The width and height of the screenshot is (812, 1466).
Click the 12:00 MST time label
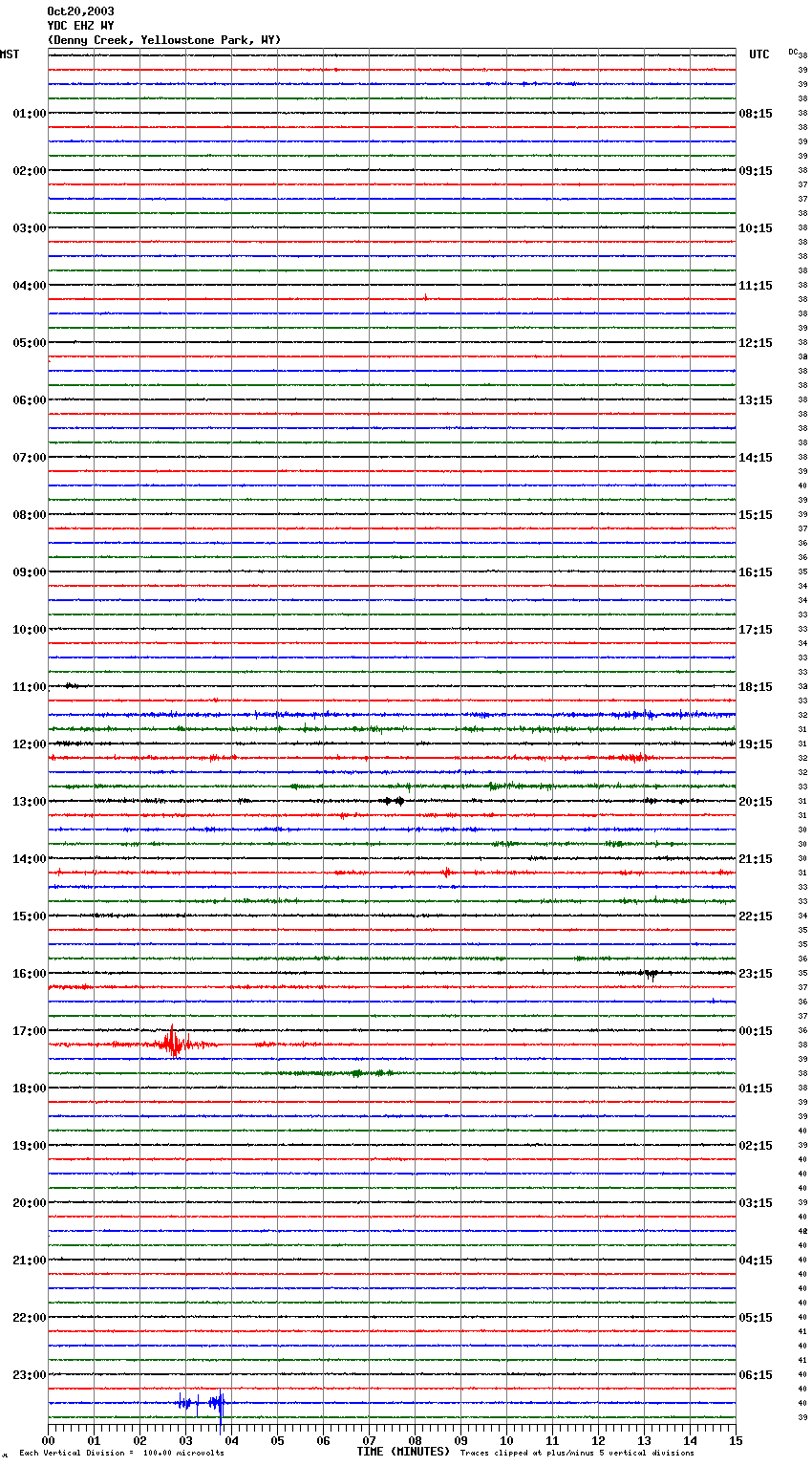point(30,744)
